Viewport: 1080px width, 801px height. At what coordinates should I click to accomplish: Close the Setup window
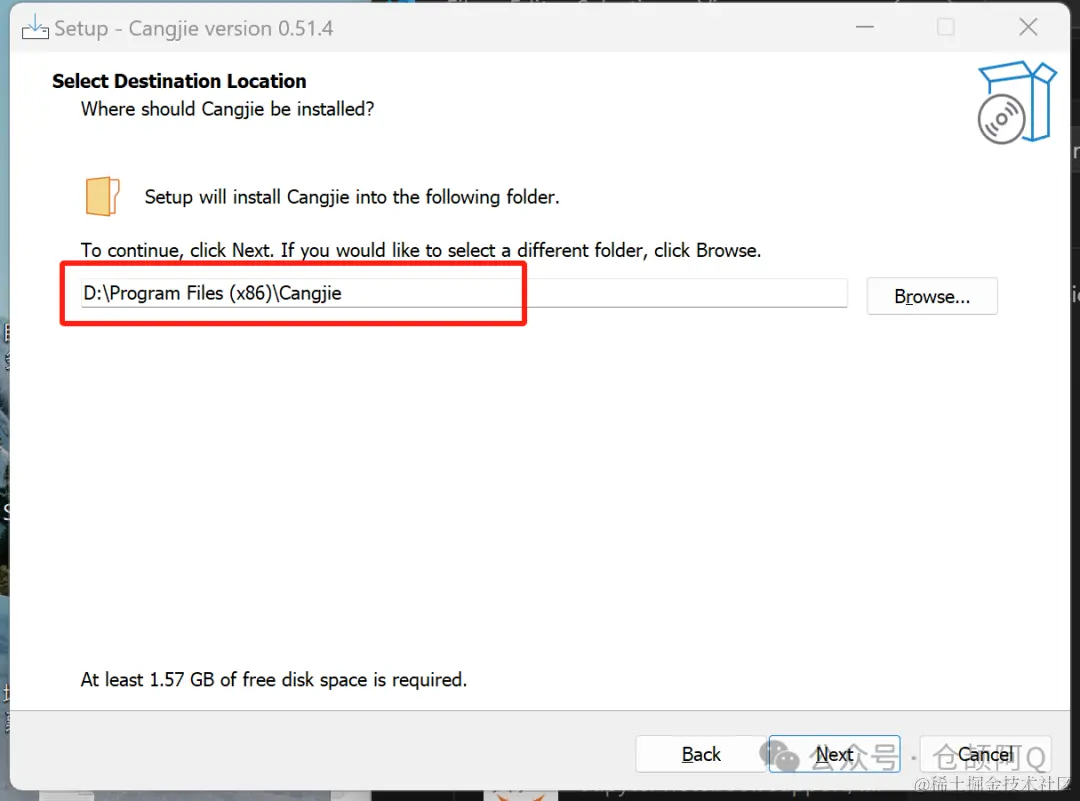click(1028, 27)
